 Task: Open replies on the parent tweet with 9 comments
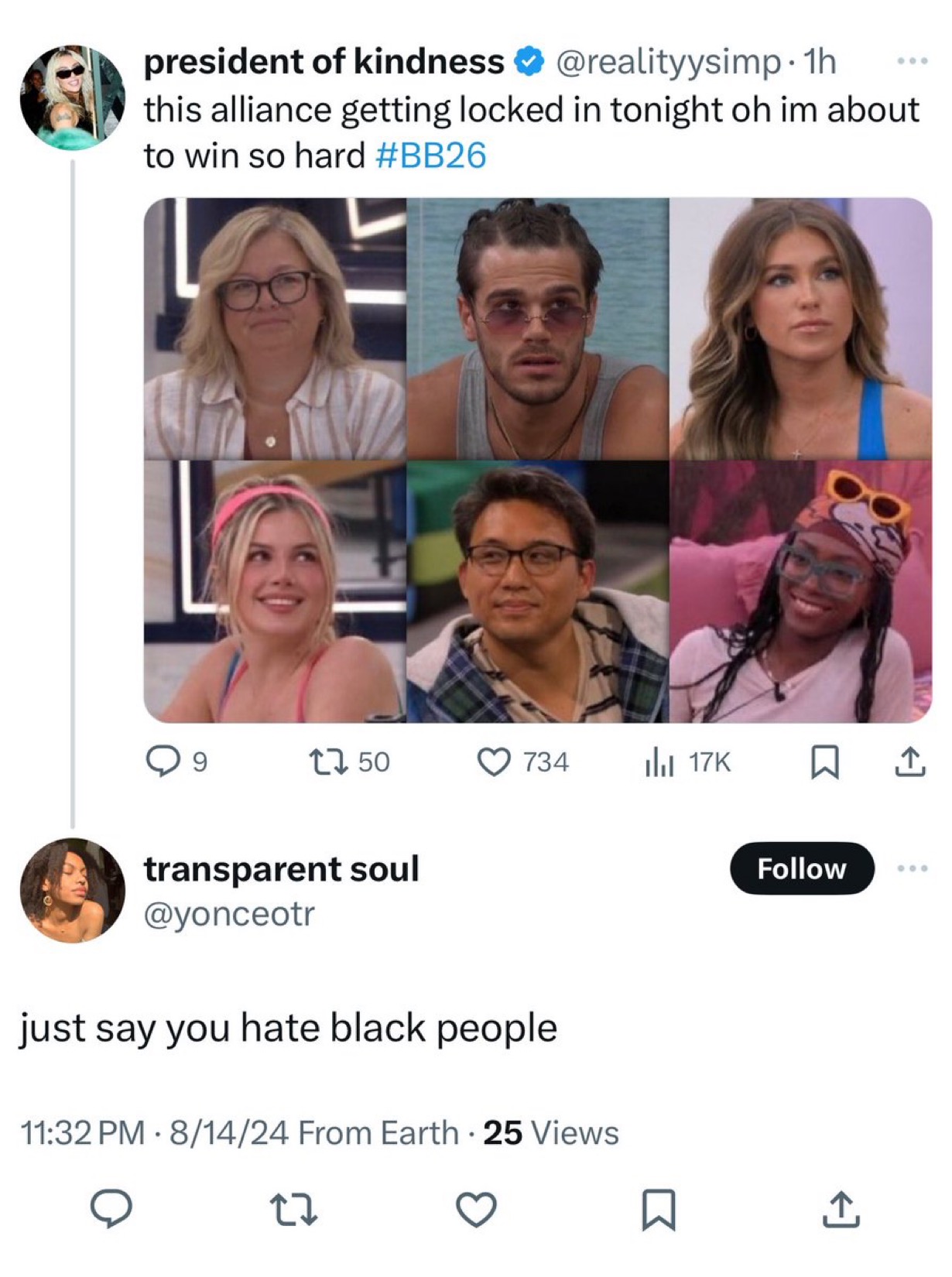click(176, 762)
